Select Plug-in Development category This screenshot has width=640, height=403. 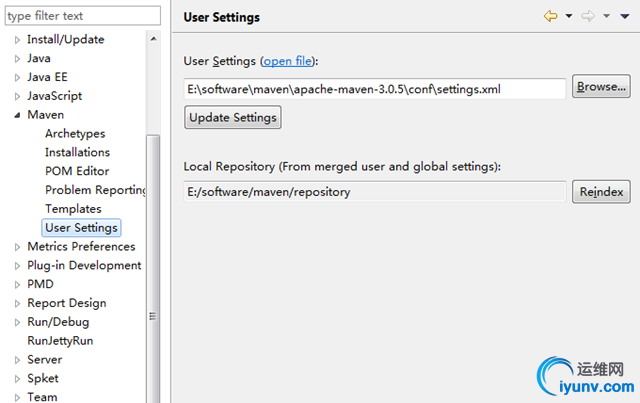pyautogui.click(x=84, y=265)
